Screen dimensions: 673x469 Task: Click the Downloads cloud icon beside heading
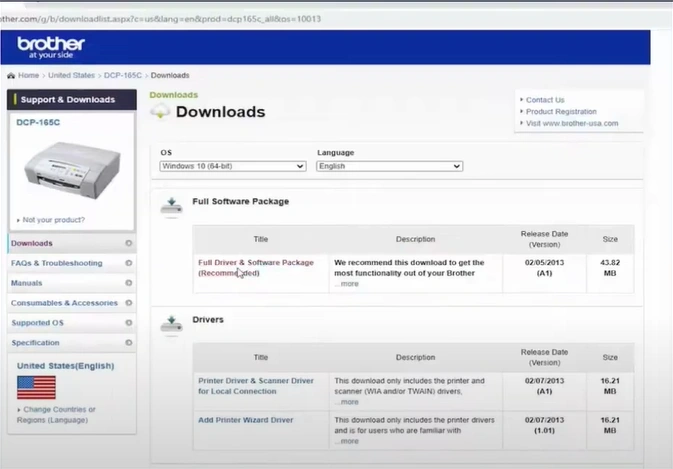click(x=160, y=111)
